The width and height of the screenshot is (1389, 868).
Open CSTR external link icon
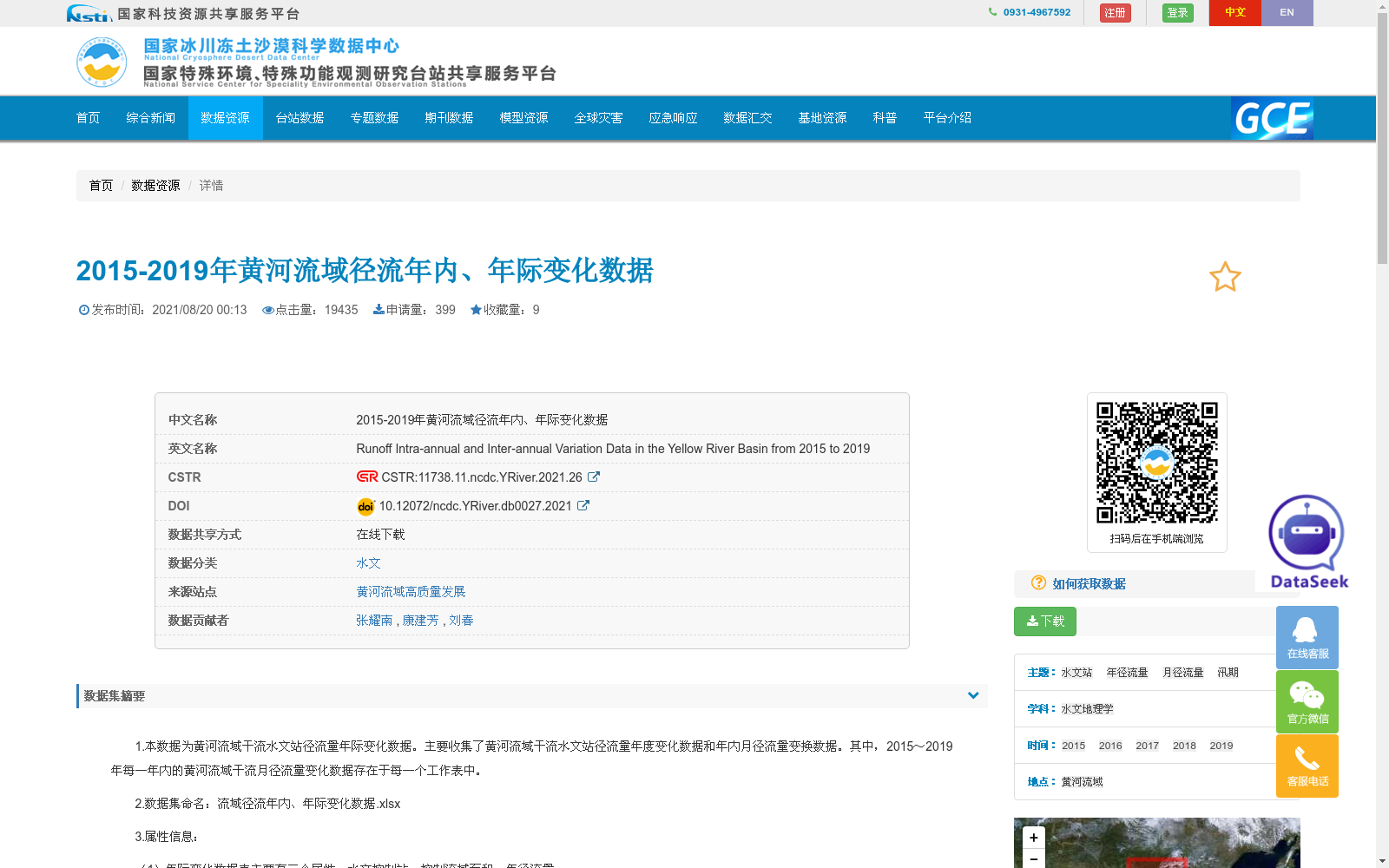pyautogui.click(x=594, y=477)
